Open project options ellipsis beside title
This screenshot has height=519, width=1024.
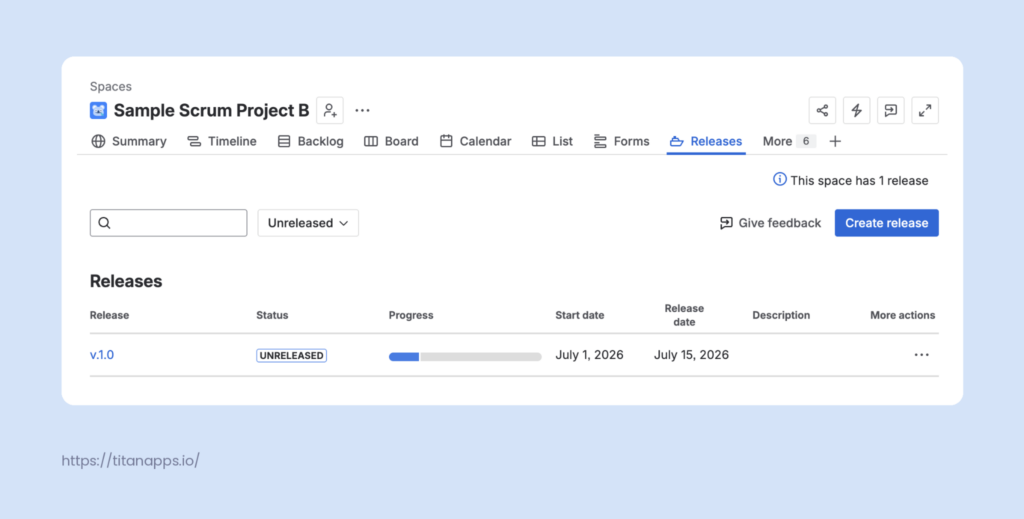362,110
